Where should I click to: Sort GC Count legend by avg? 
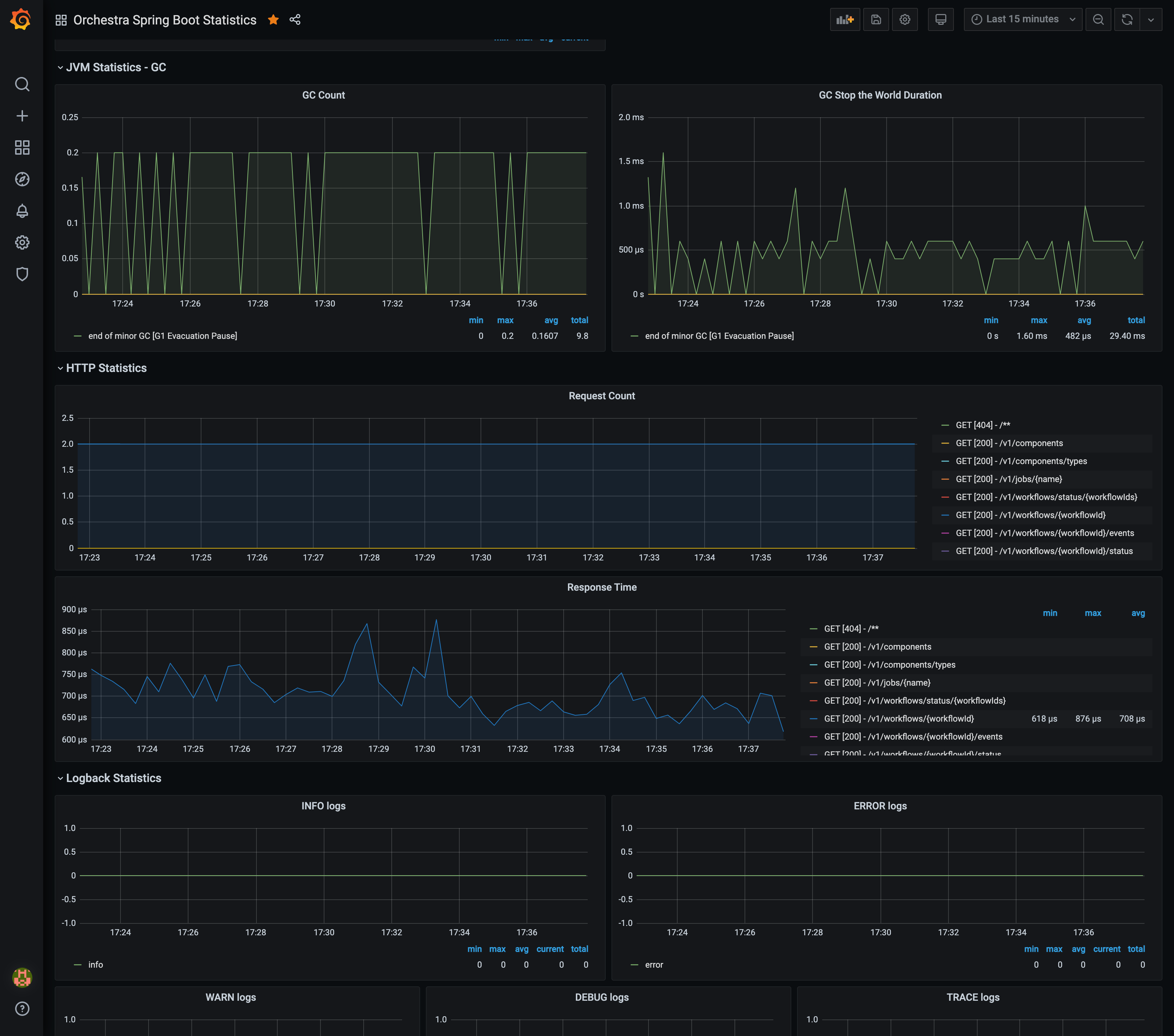551,320
